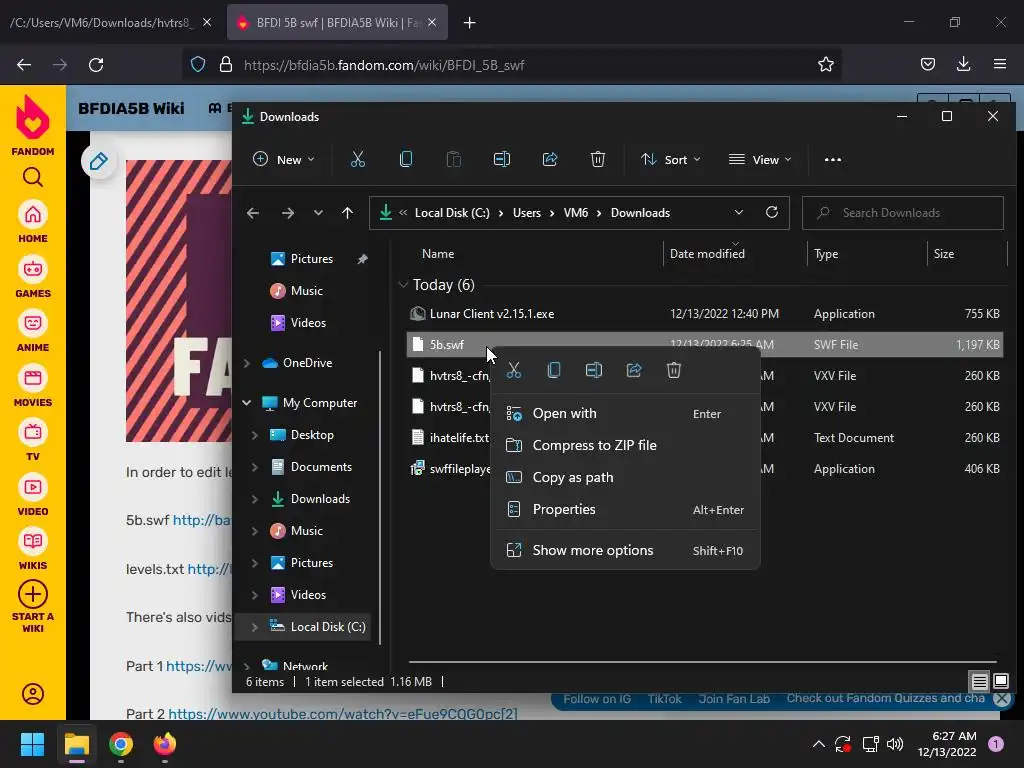Click Users in the address breadcrumb
The width and height of the screenshot is (1024, 768).
click(x=527, y=213)
